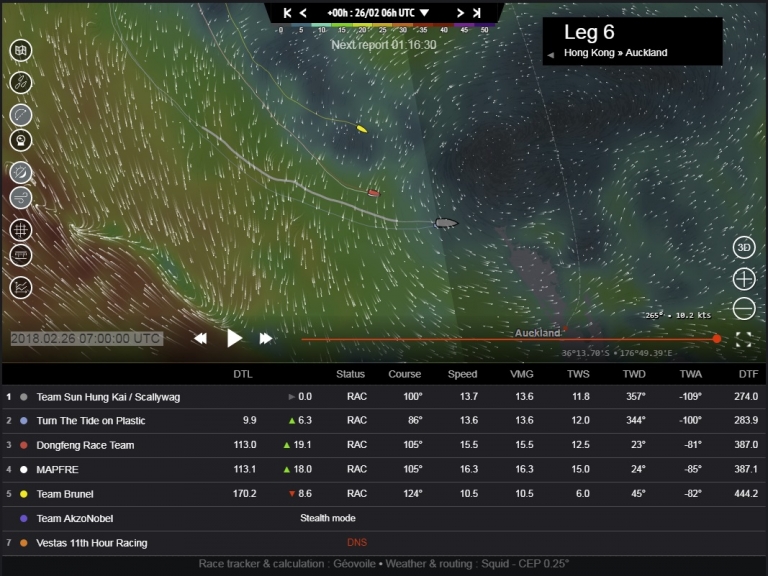768x576 pixels.
Task: Select the yellow Brunel boat on map
Action: tap(361, 128)
